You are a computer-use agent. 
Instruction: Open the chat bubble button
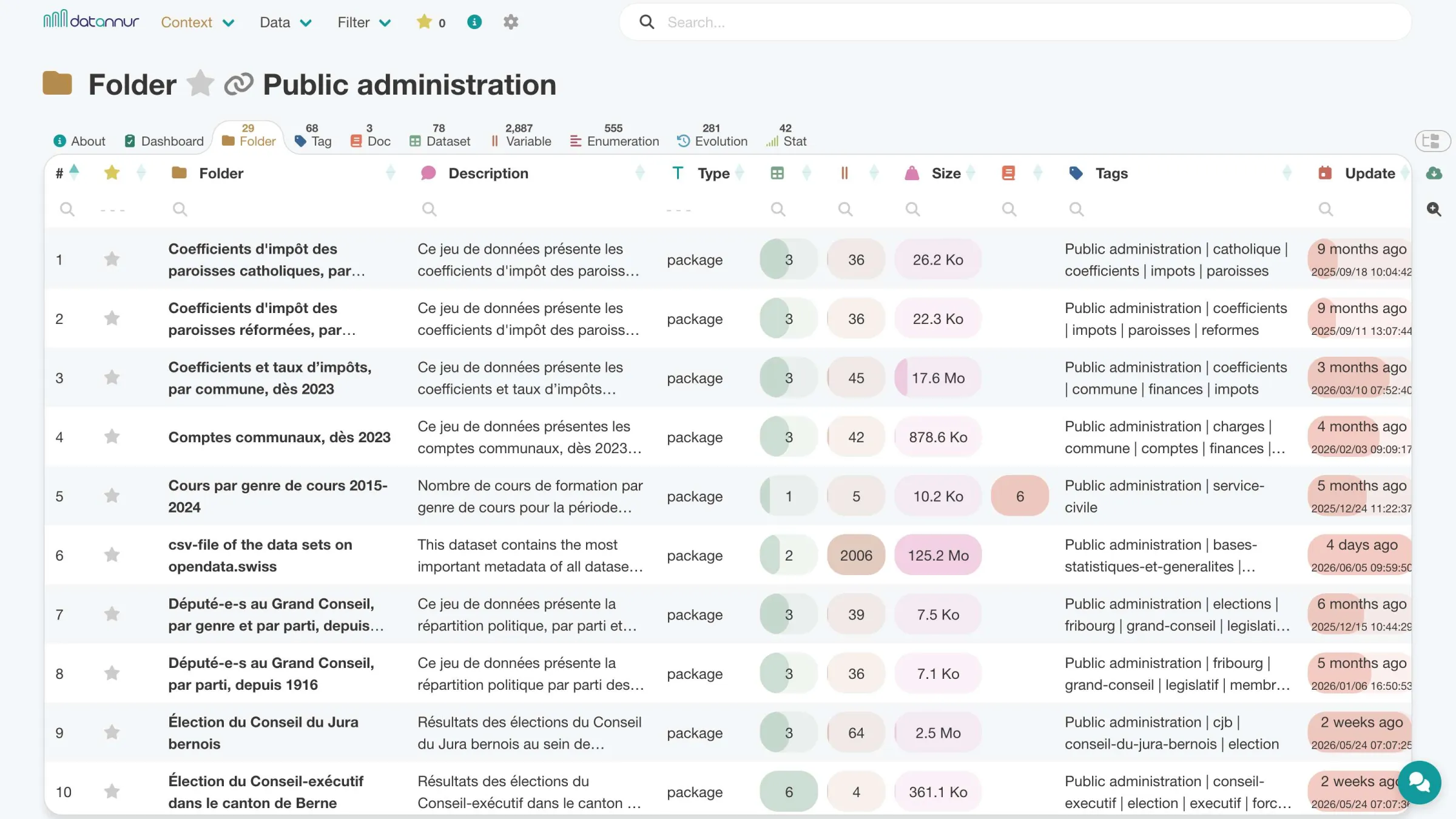(1419, 782)
